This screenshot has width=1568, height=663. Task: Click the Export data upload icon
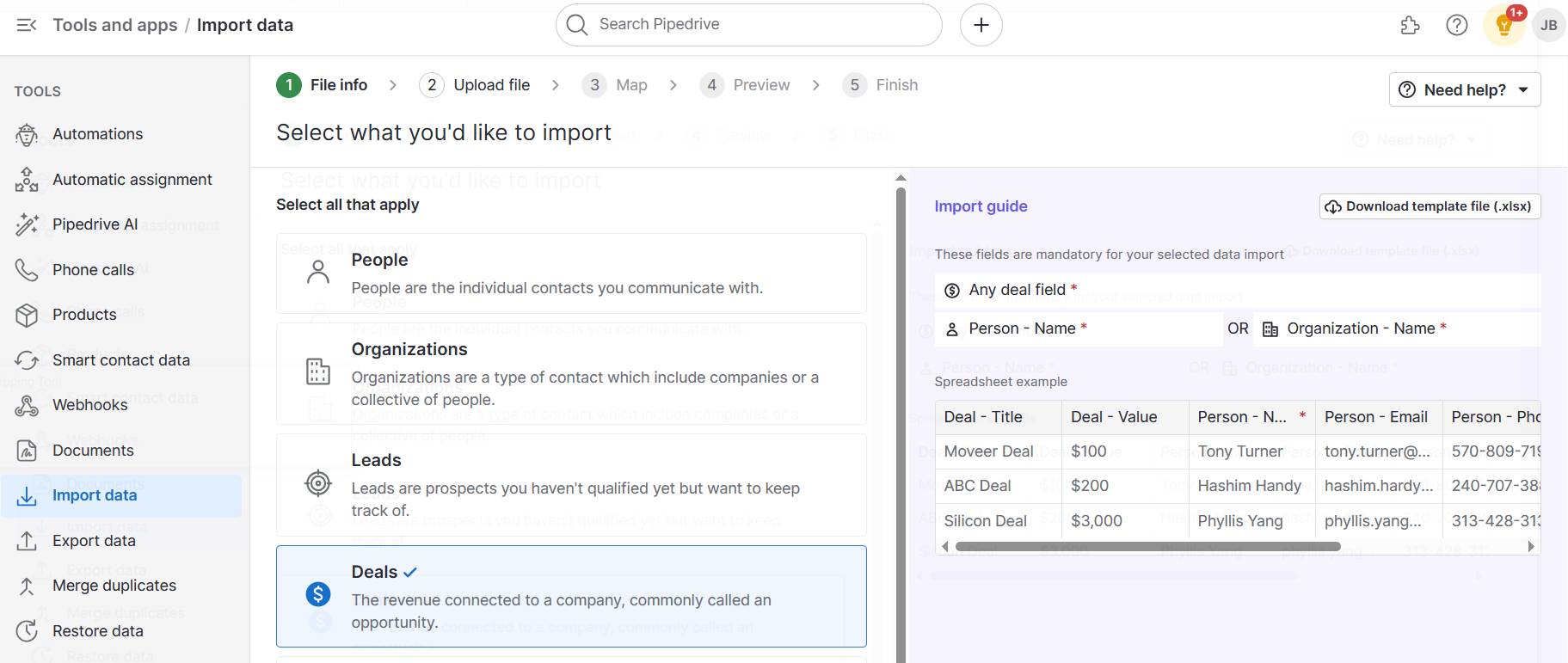click(27, 541)
